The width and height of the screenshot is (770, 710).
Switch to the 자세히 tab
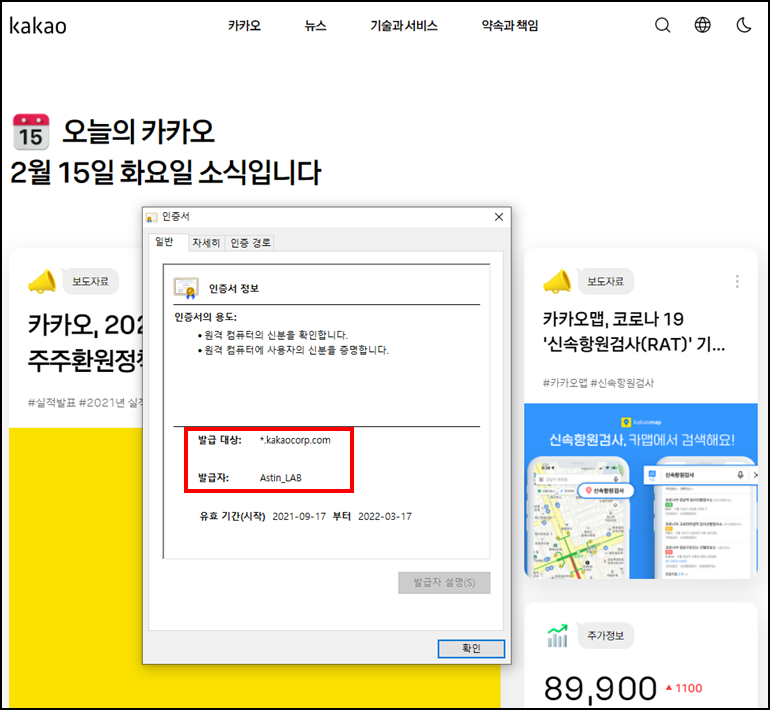click(x=206, y=243)
